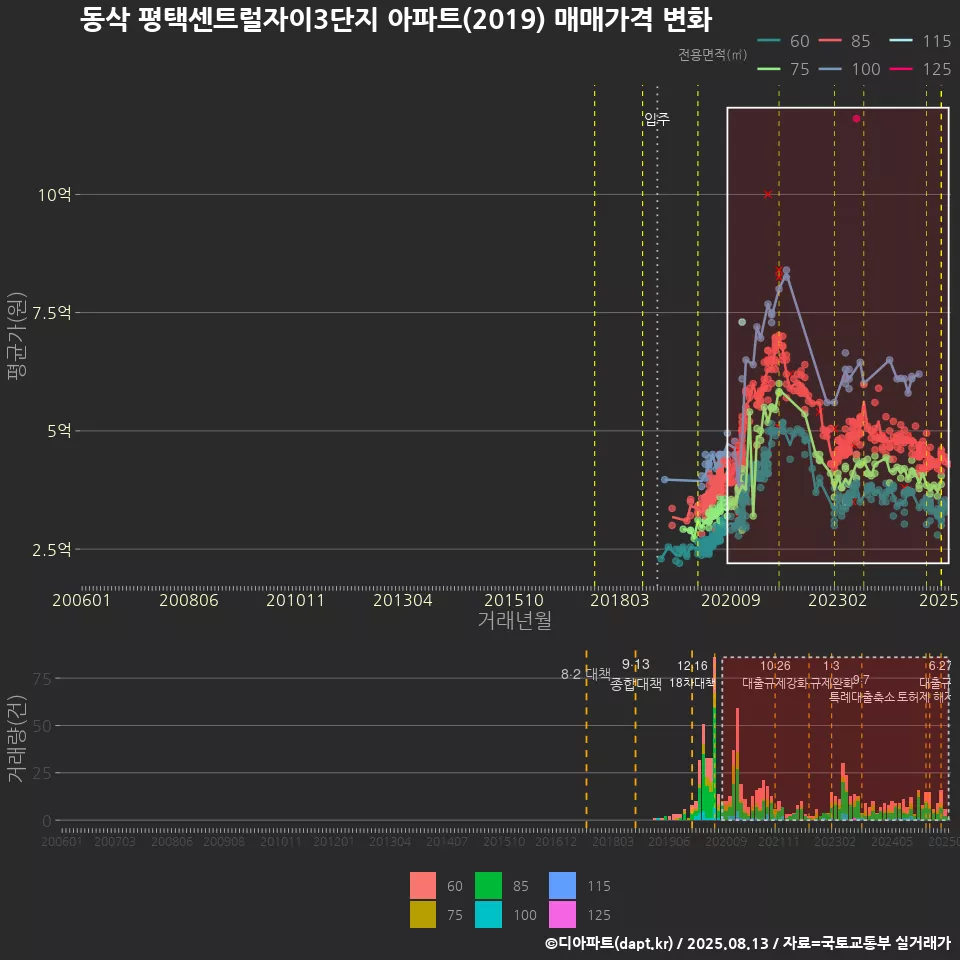Viewport: 960px width, 960px height.
Task: Click the 7.5억 price axis label
Action: (x=51, y=313)
